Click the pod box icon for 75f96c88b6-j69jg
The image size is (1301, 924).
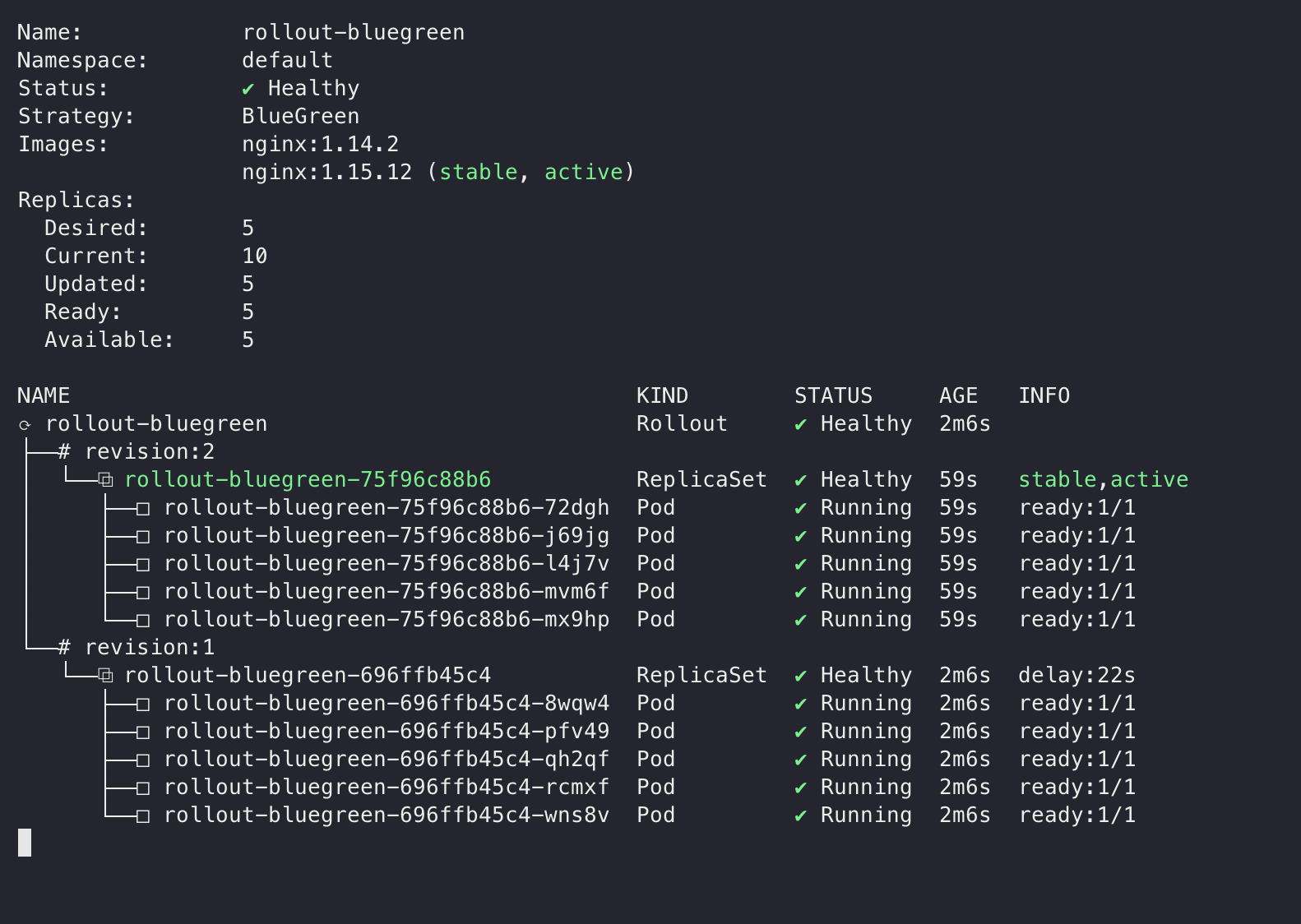point(143,537)
